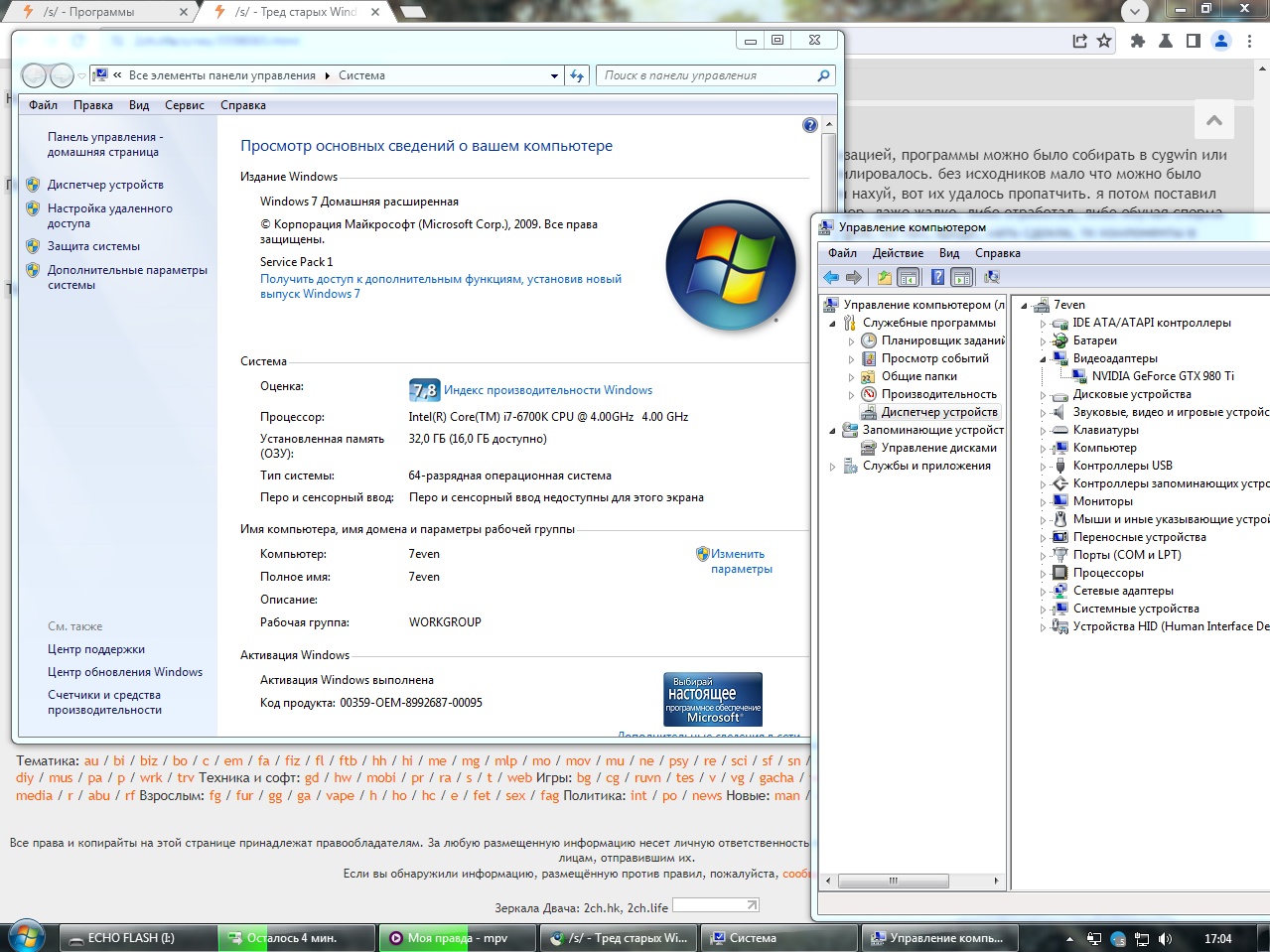Image resolution: width=1270 pixels, height=952 pixels.
Task: Click the mpv 'Моя правда' taskbar button
Action: [458, 938]
